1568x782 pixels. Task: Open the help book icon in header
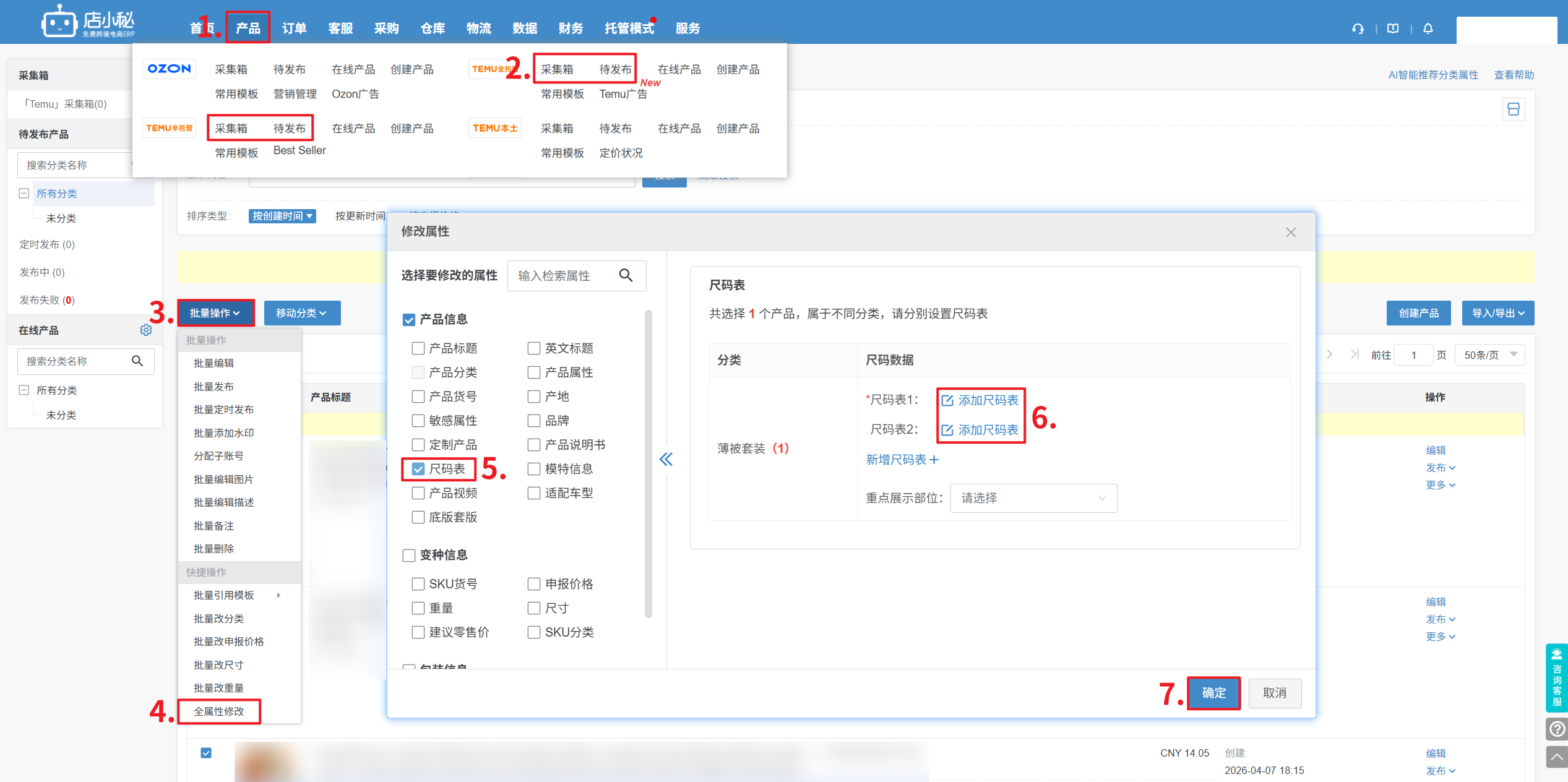(x=1393, y=28)
